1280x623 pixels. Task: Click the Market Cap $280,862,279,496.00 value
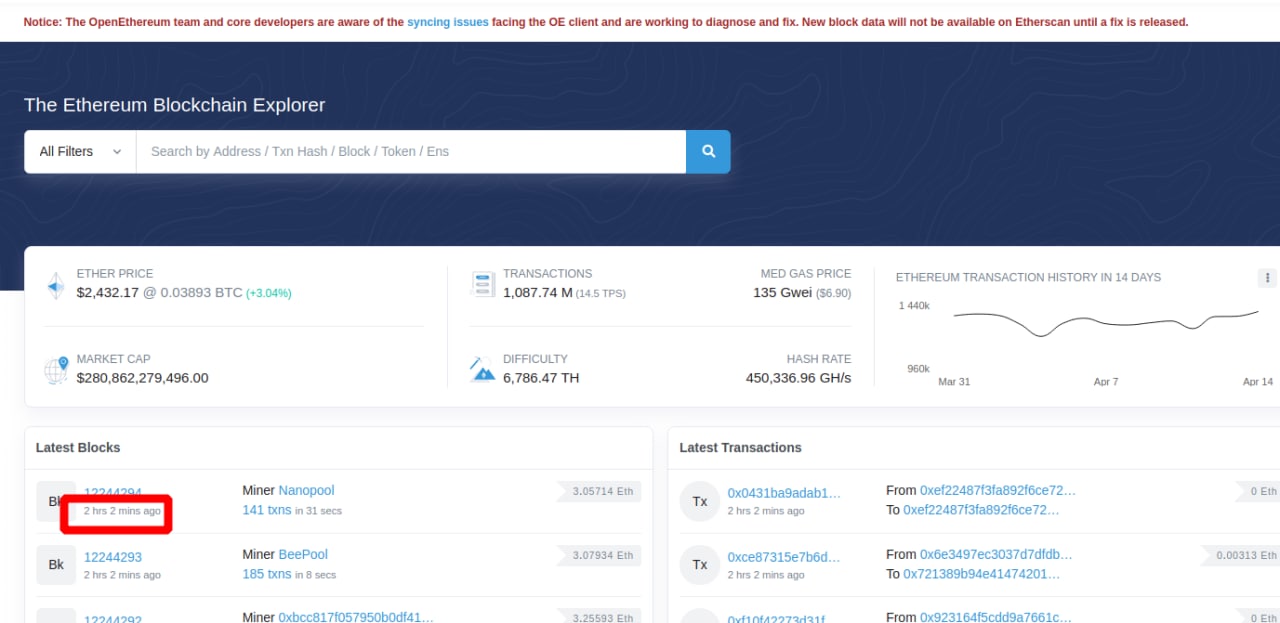(x=143, y=378)
